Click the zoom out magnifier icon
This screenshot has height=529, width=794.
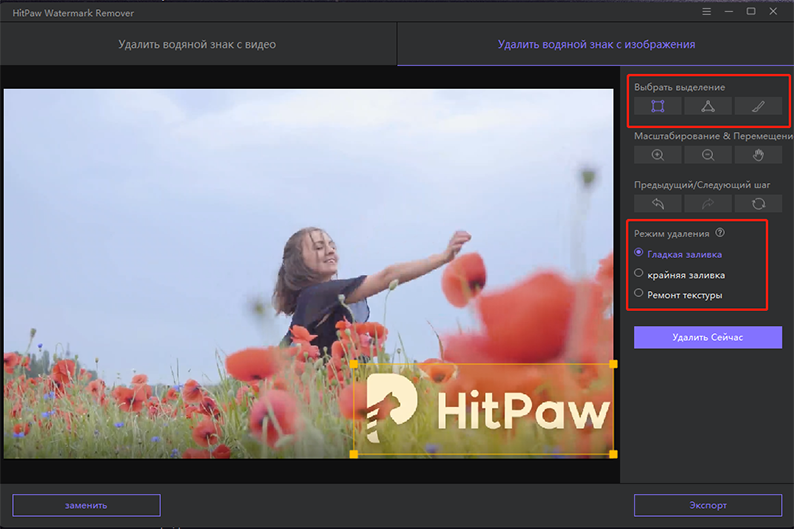(708, 155)
